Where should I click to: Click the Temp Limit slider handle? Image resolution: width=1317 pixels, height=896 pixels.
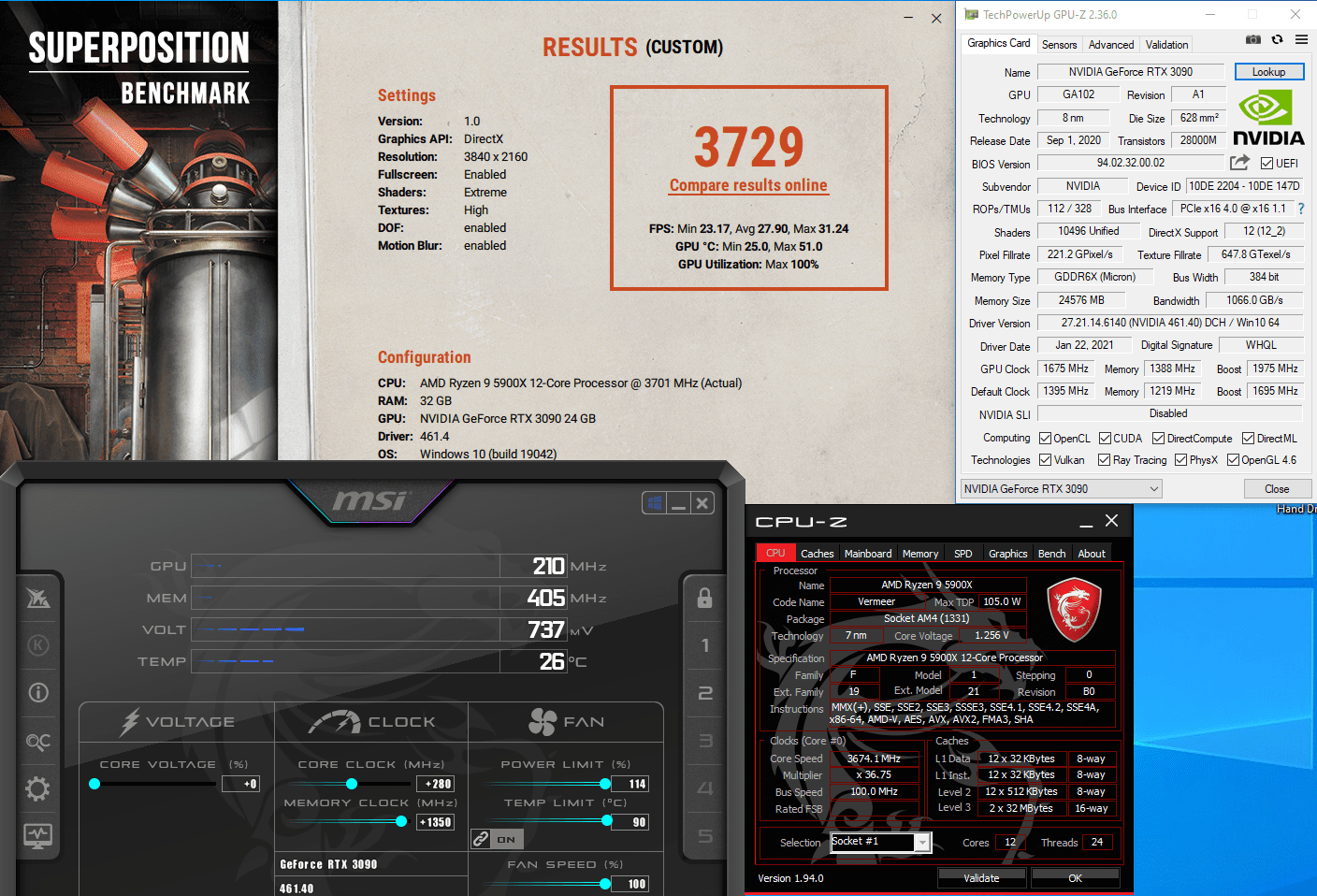[607, 821]
